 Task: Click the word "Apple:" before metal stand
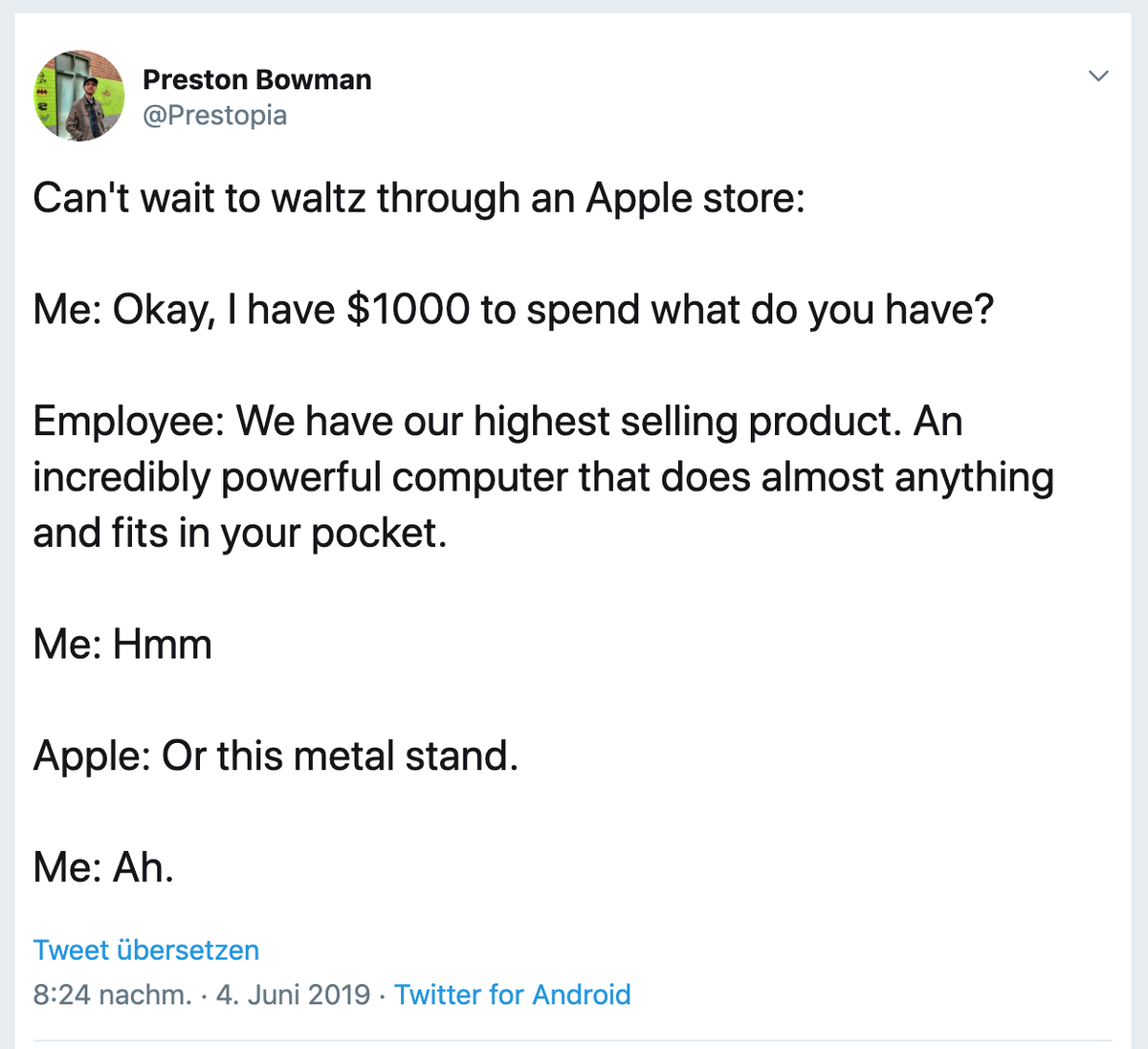(93, 755)
